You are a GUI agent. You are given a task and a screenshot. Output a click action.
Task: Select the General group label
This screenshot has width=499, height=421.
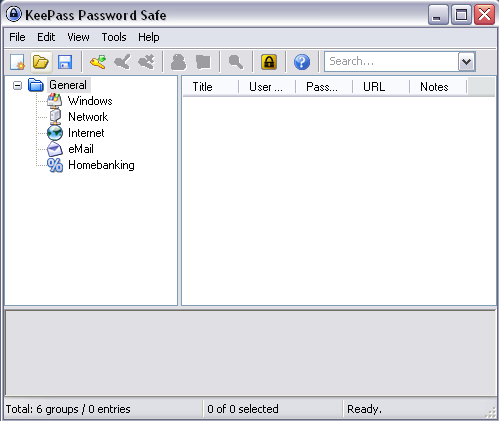point(68,85)
